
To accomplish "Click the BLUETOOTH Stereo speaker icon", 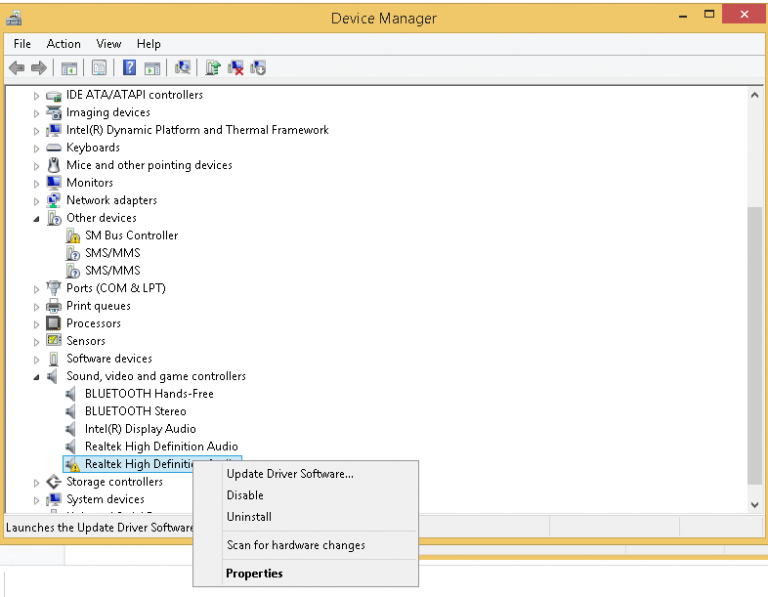I will 71,411.
